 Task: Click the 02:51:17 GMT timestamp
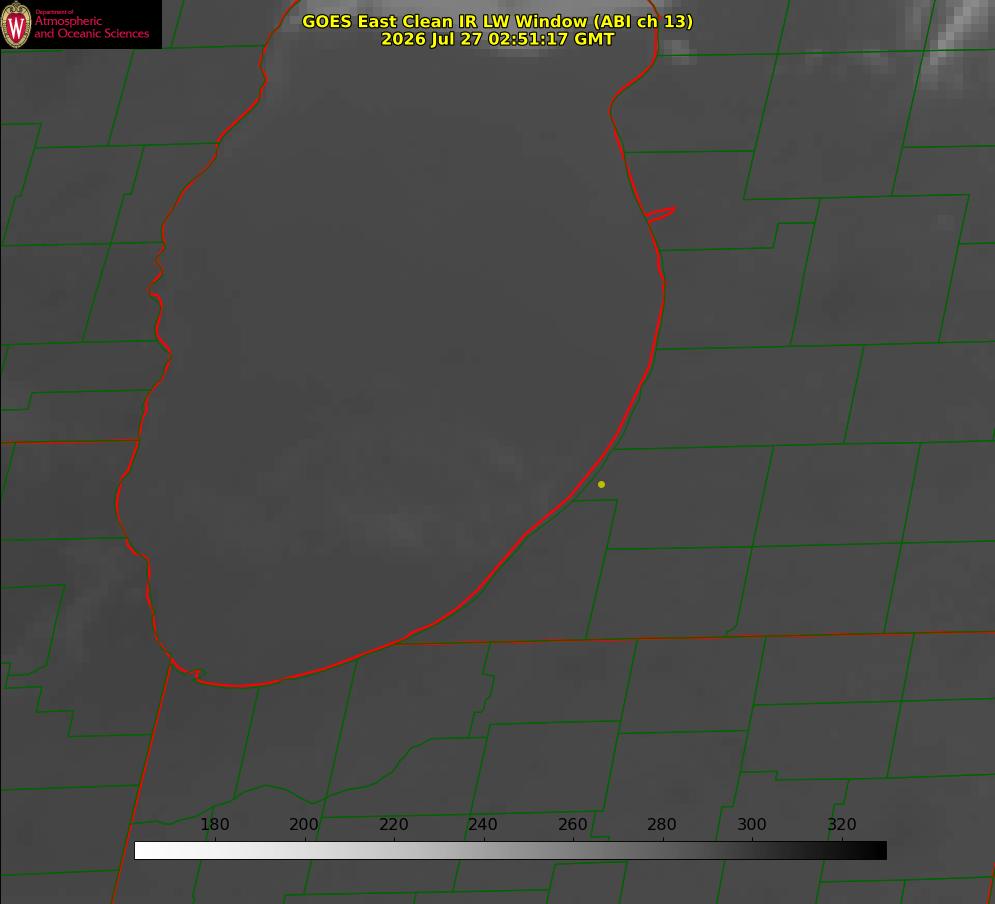[551, 39]
